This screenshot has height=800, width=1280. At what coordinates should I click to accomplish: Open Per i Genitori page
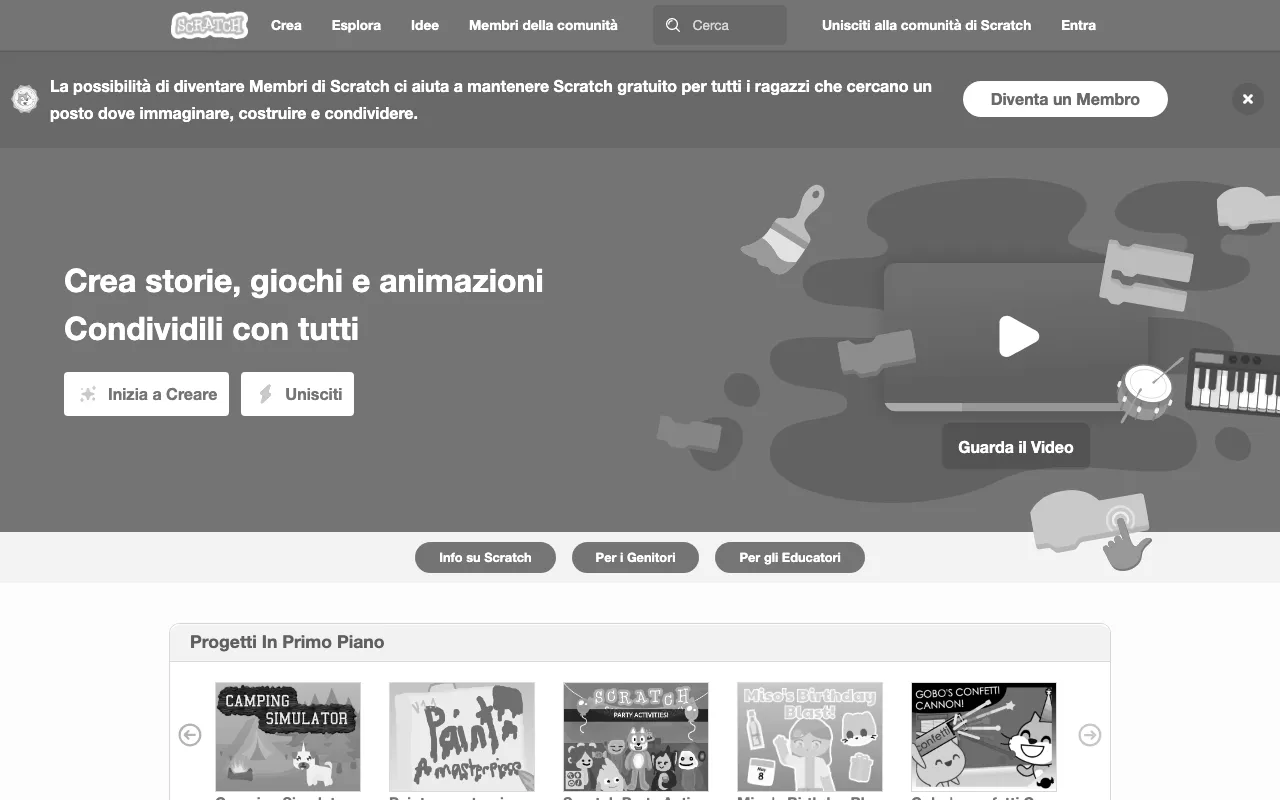(635, 557)
